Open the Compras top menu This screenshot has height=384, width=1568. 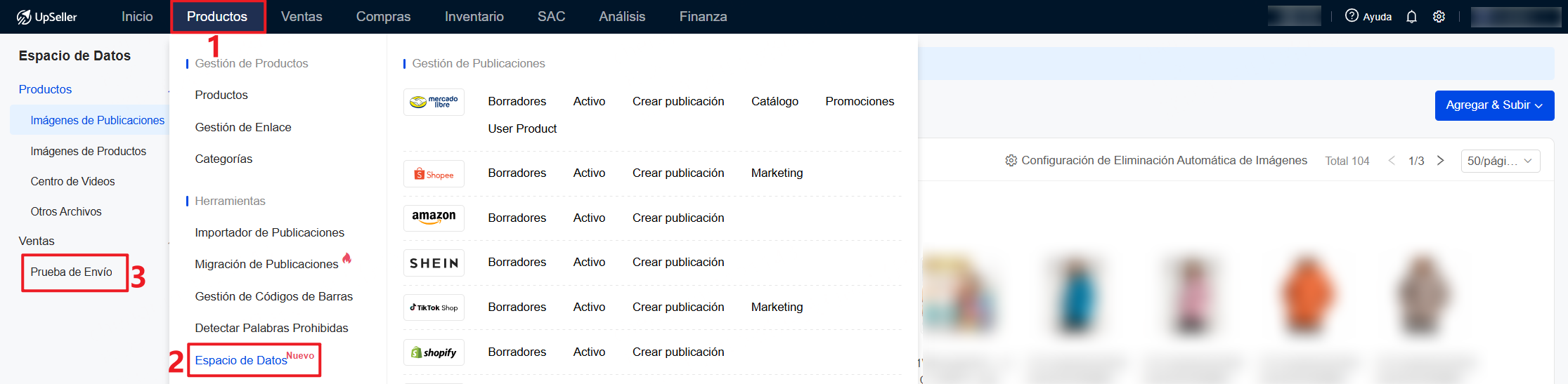[383, 17]
